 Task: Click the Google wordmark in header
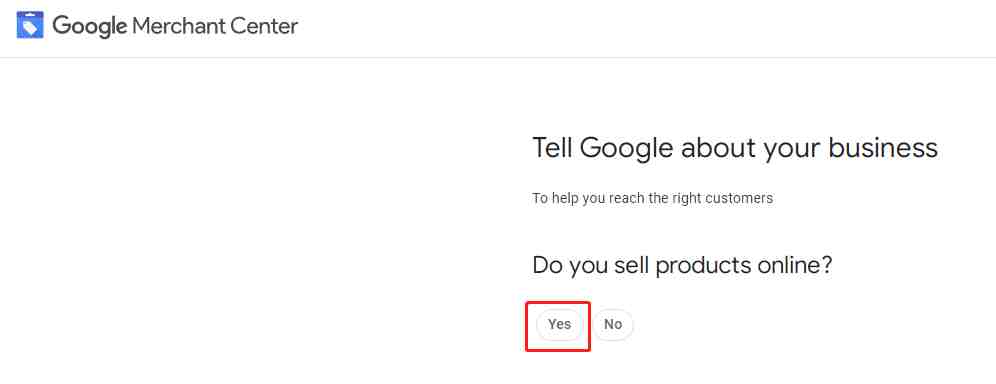(90, 27)
